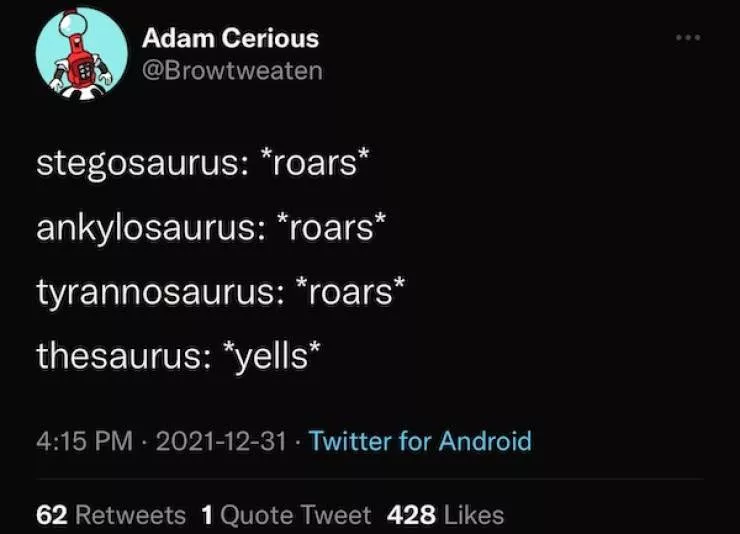Show the Likes label list
740x534 pixels.
click(474, 515)
